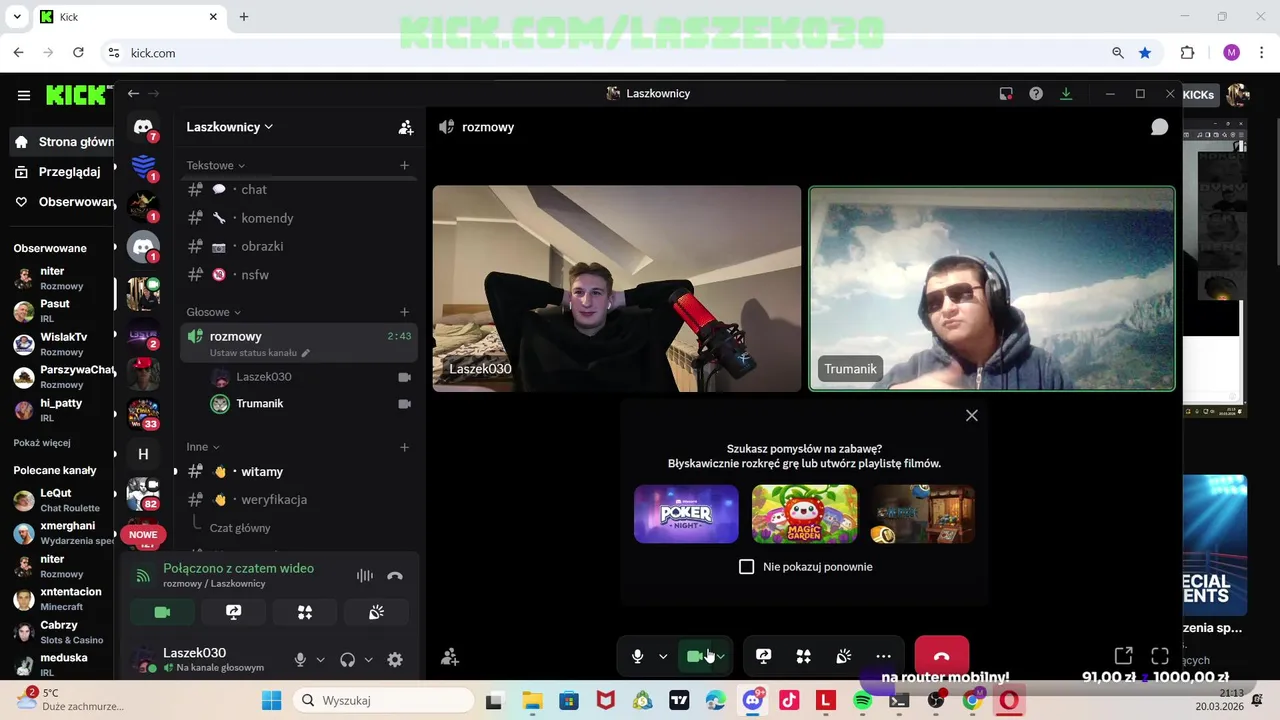Open more options three dots in call bar
Viewport: 1280px width, 720px height.
coord(883,656)
